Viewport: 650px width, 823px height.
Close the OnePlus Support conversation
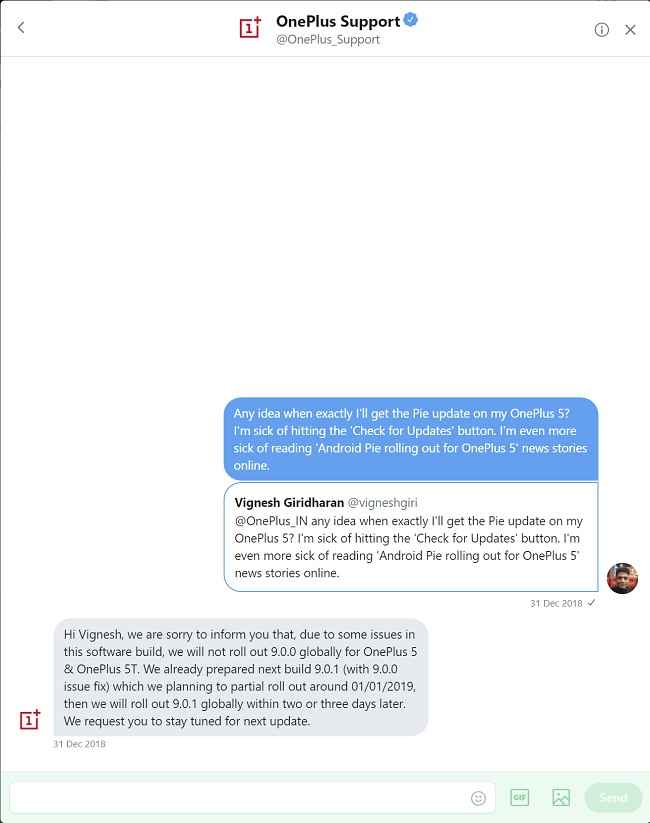point(630,30)
